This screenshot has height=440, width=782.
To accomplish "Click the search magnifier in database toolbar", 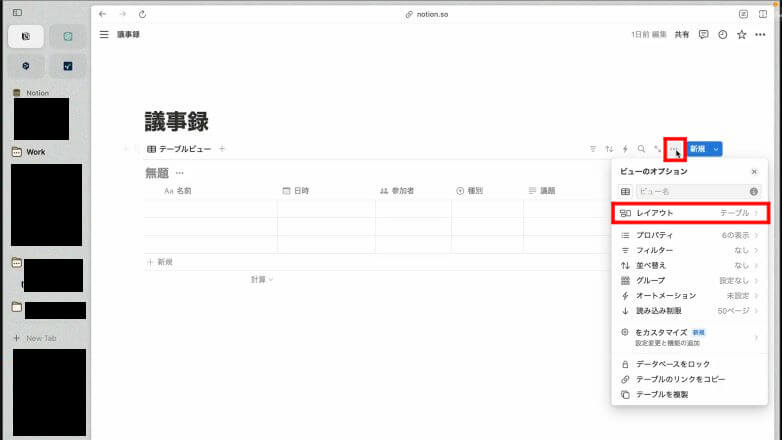I will pos(641,149).
